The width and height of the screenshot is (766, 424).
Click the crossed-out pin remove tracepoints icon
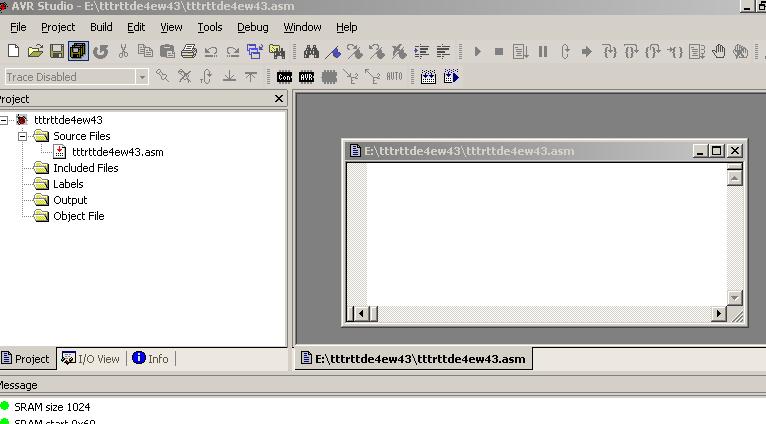184,76
